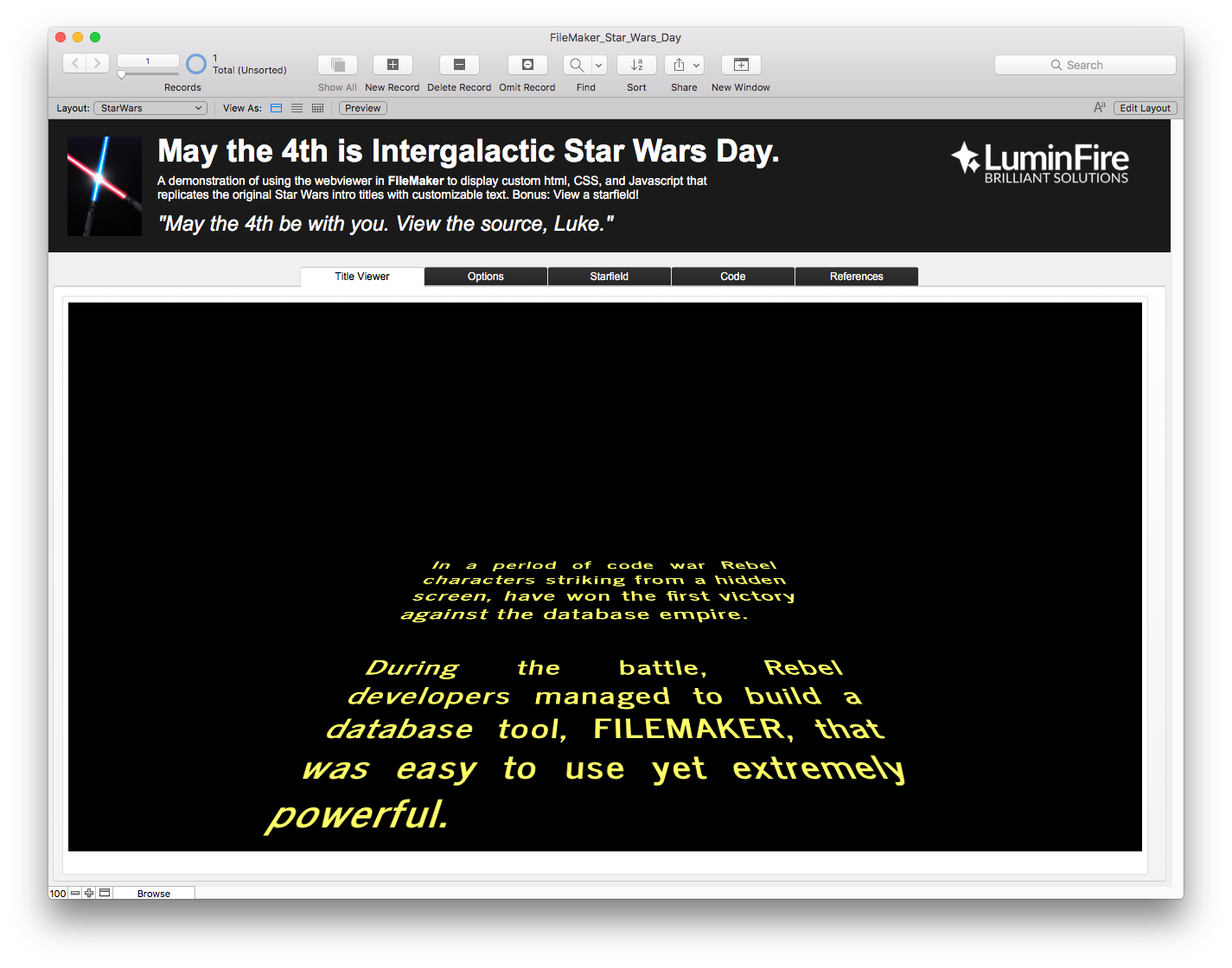
Task: Click the found set pie chart icon
Action: coord(196,64)
